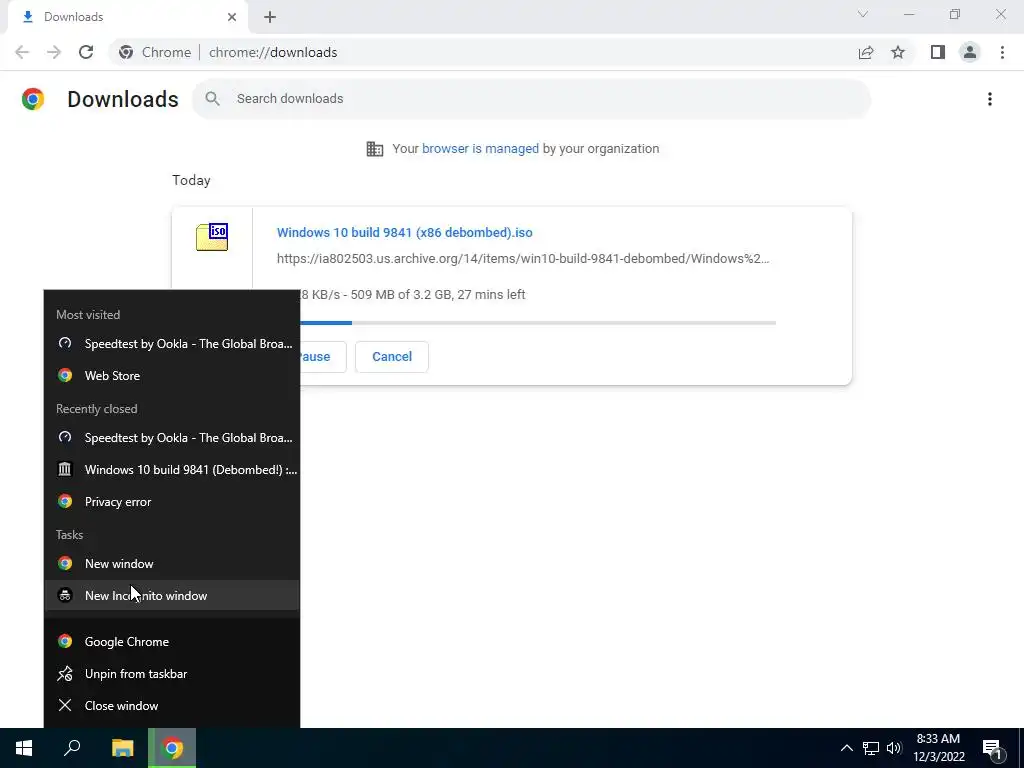The width and height of the screenshot is (1024, 768).
Task: Launch Google Chrome from the jump list
Action: (x=172, y=641)
